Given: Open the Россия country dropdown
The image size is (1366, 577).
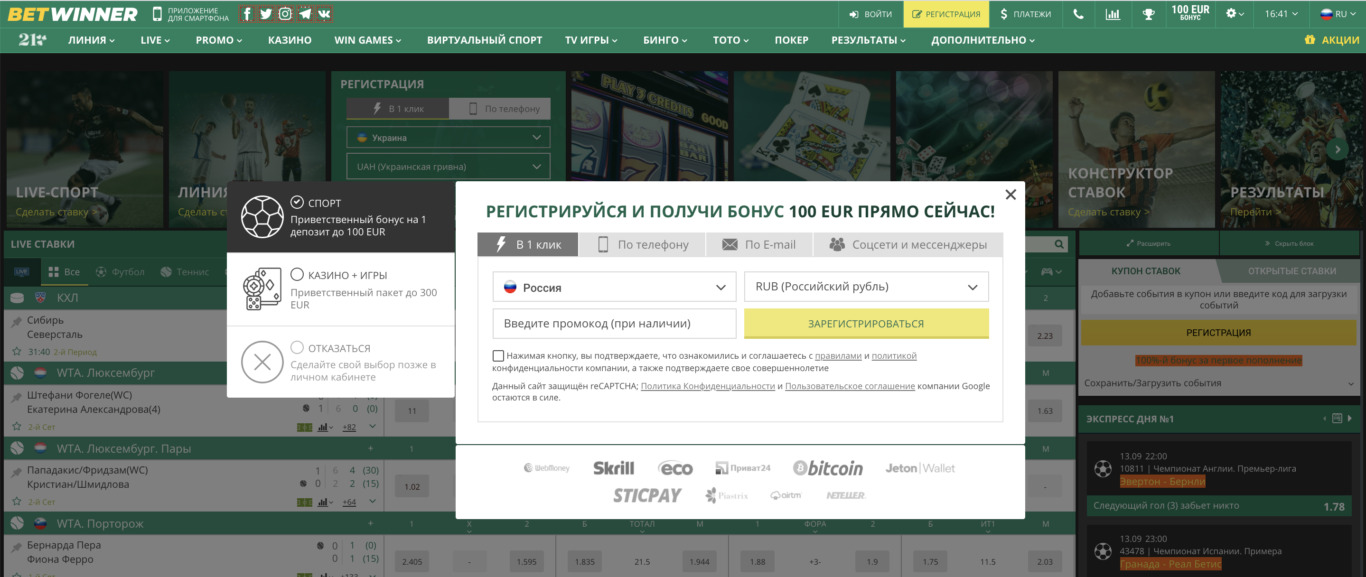Looking at the screenshot, I should [614, 287].
